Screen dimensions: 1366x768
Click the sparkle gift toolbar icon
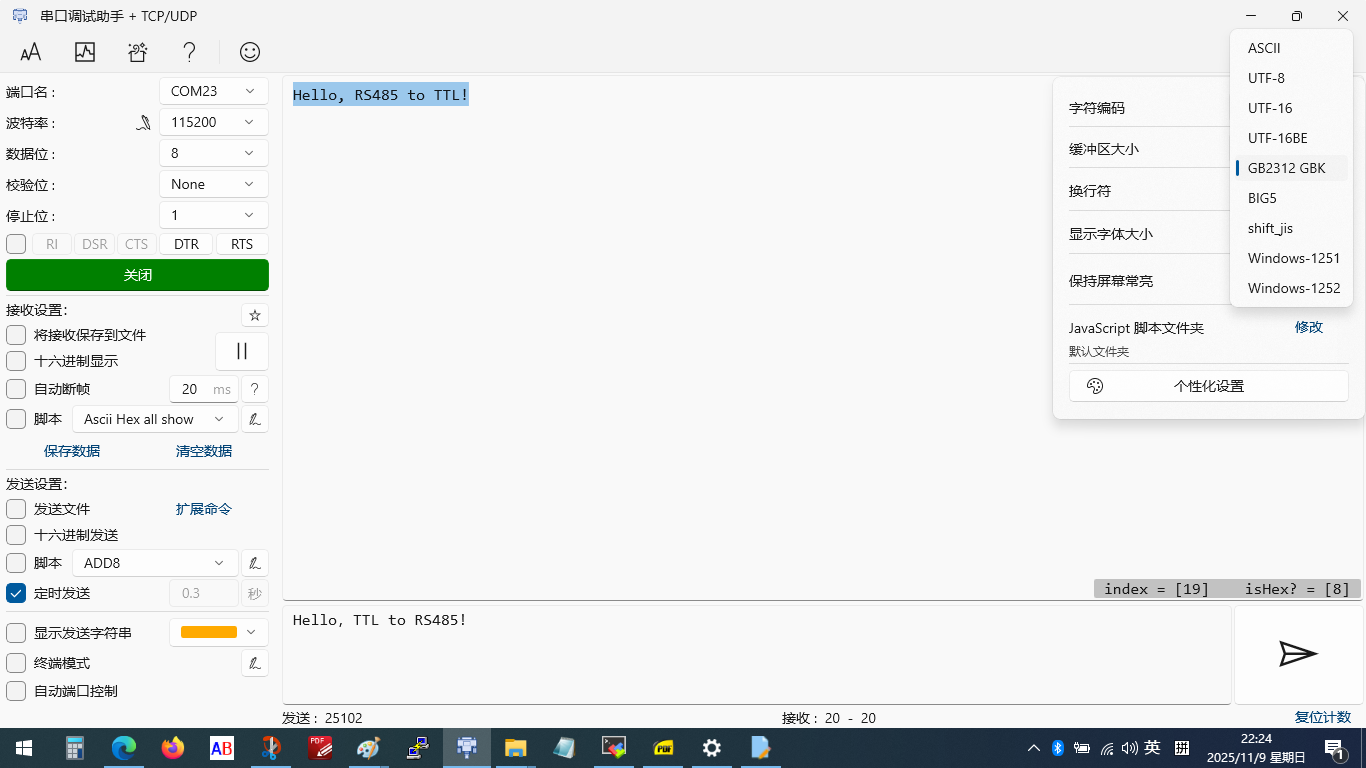[x=138, y=52]
